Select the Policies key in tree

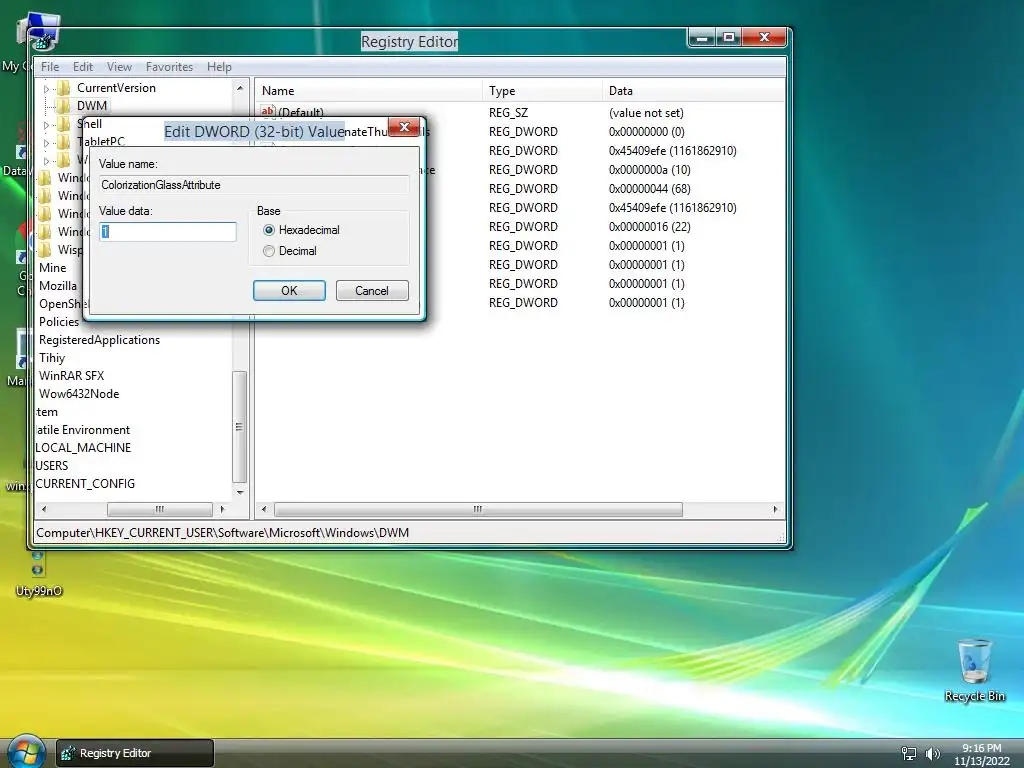[x=59, y=322]
